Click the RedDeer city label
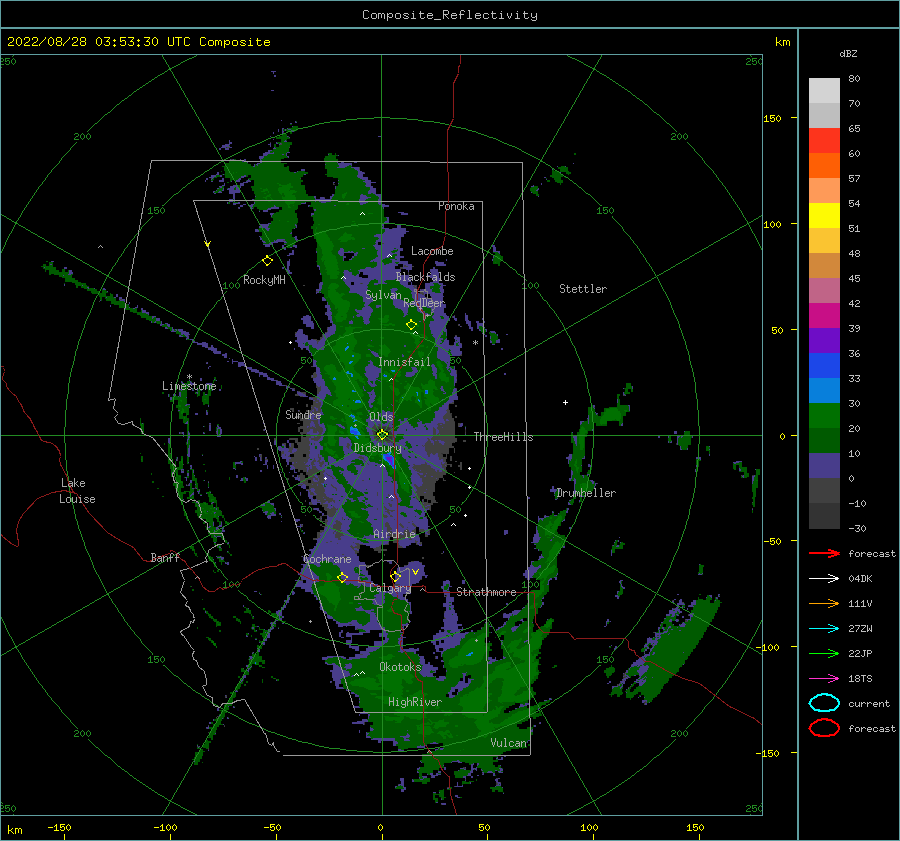900x841 pixels. [424, 303]
